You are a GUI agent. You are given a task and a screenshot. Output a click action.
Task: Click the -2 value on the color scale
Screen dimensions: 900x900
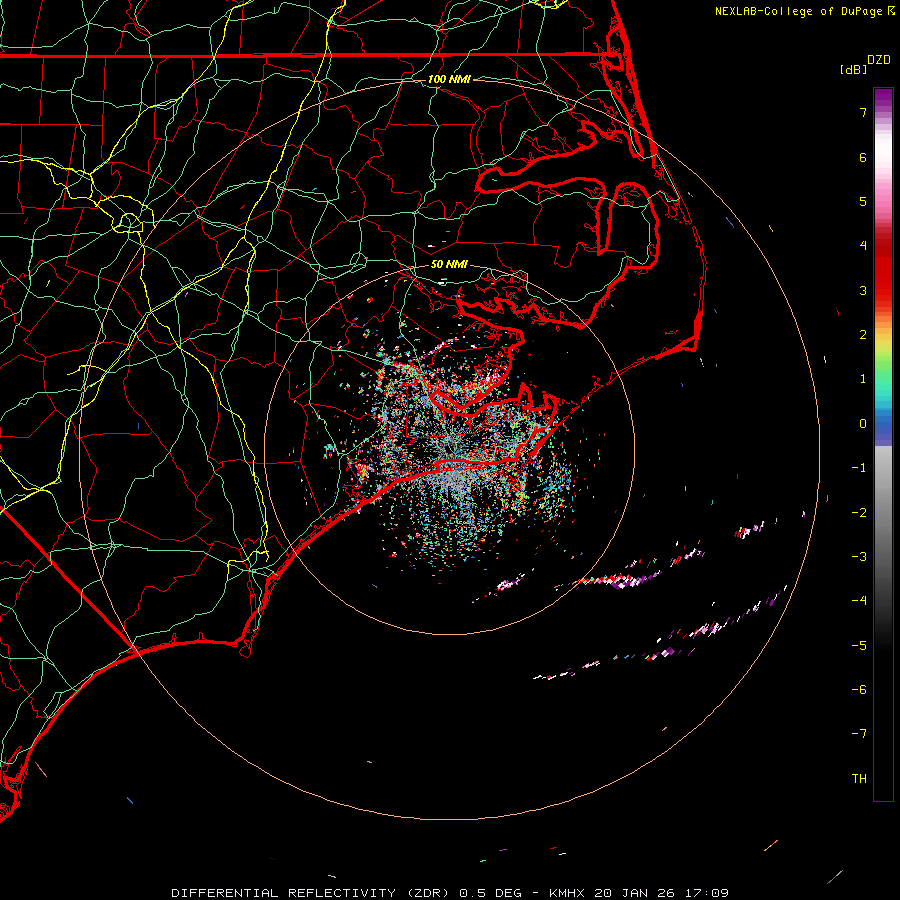859,513
